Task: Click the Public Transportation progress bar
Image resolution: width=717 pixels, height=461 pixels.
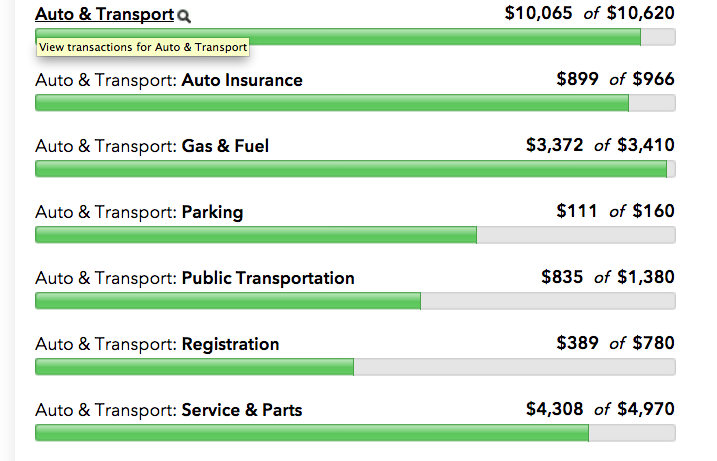Action: point(355,300)
